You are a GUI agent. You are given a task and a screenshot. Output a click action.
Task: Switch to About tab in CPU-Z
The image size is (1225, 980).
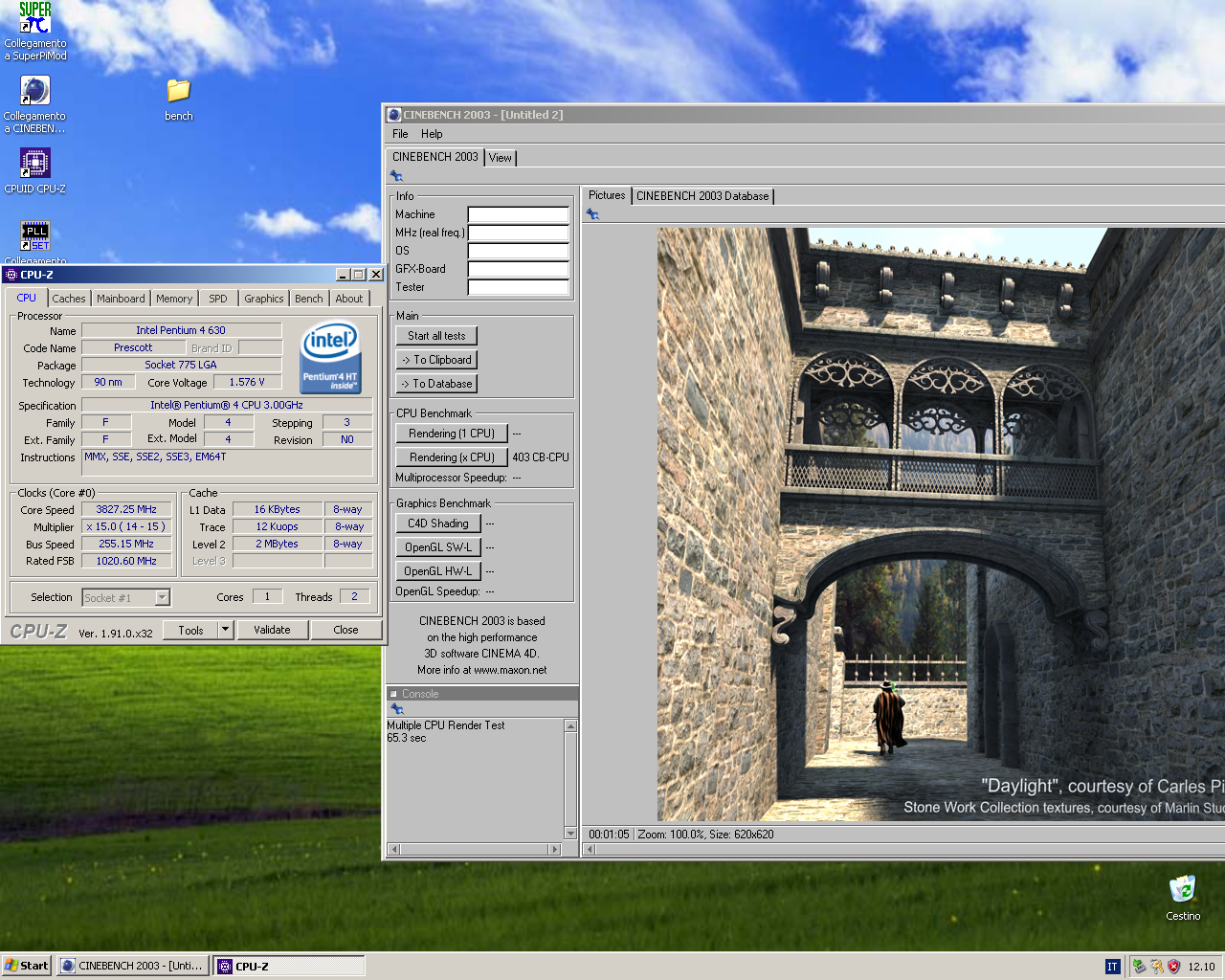[x=349, y=299]
